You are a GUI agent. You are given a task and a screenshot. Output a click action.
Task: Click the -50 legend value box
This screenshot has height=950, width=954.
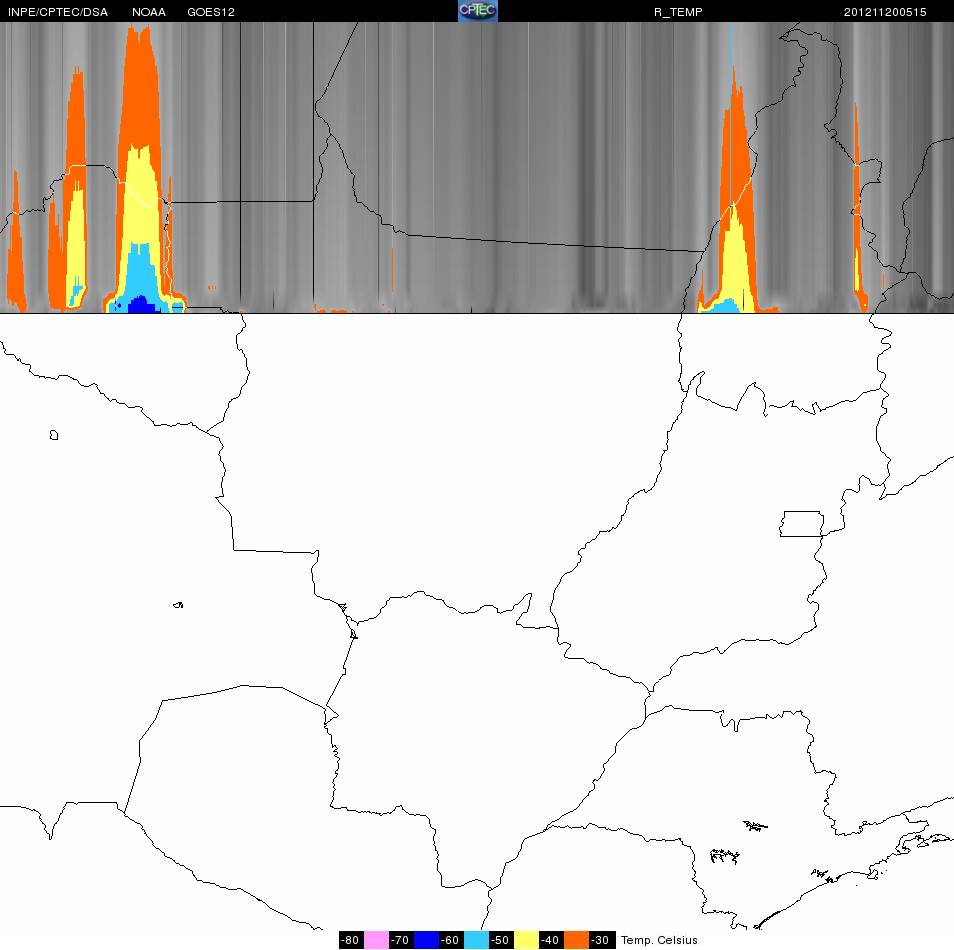[501, 940]
